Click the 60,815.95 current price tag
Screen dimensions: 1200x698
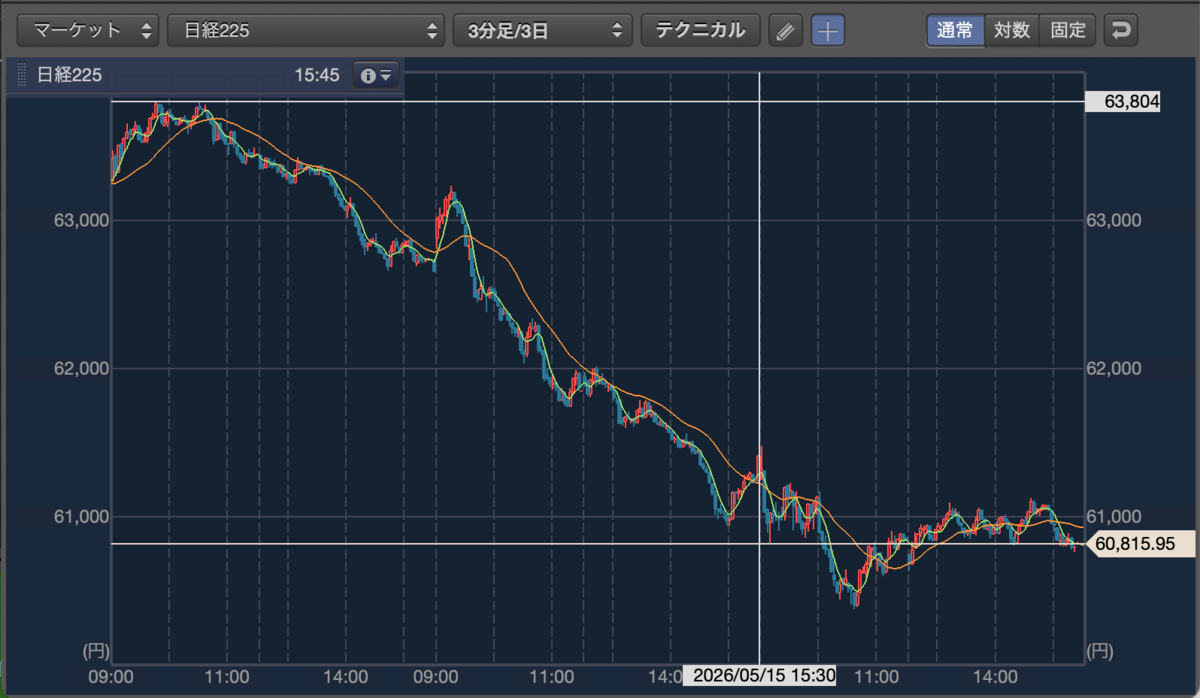pos(1144,543)
